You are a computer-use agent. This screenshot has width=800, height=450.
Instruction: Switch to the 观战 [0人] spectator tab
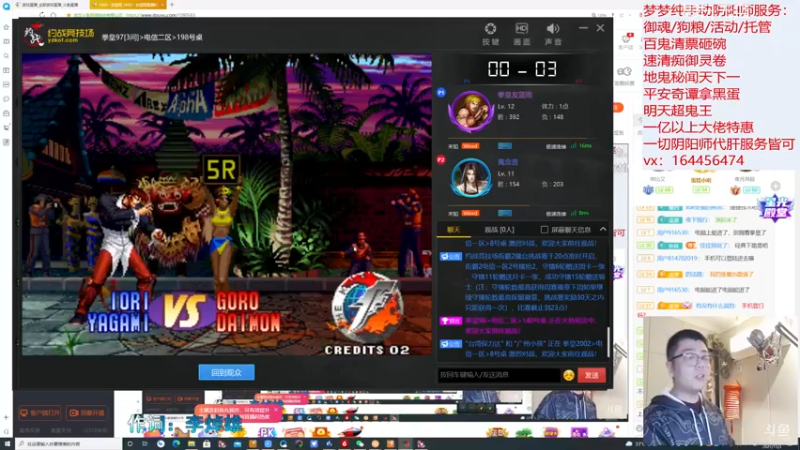click(x=499, y=230)
